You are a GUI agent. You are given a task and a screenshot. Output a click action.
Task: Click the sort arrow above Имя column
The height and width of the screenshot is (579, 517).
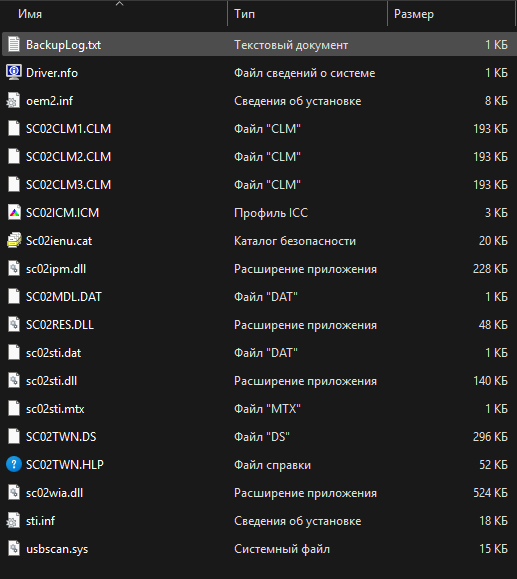[x=119, y=4]
